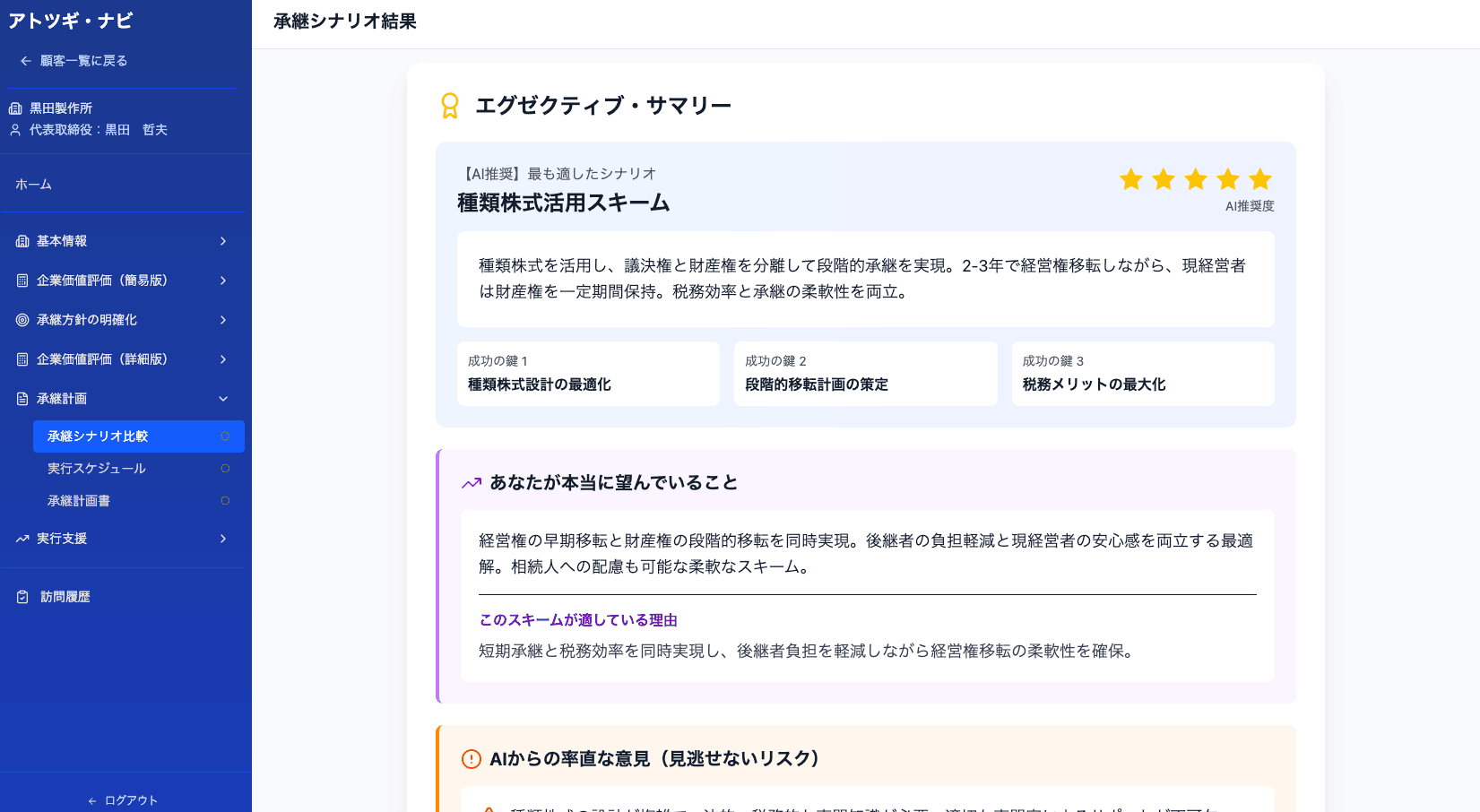The height and width of the screenshot is (812, 1480).
Task: Expand the 企業価値評価（詳細版）chevron
Action: pos(223,358)
